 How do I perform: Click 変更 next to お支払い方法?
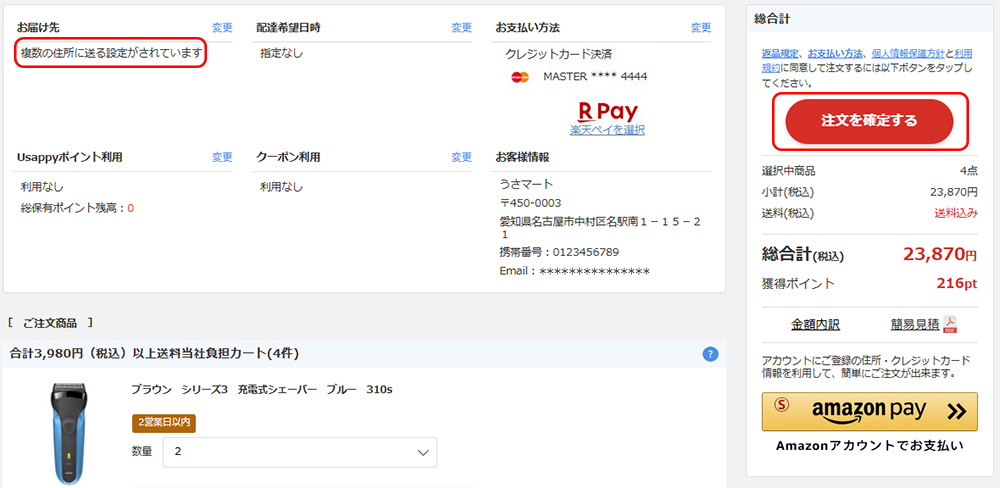tap(700, 27)
